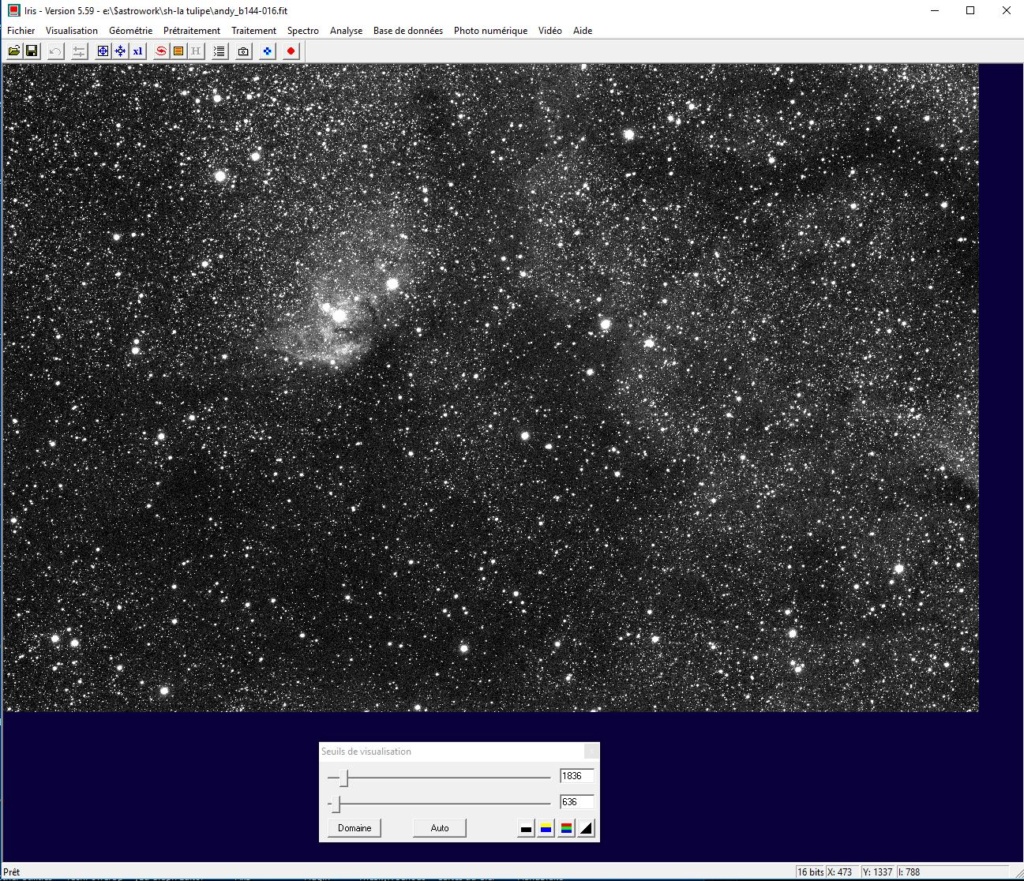Click the X: 473 status bar entry
Screen dimensions: 1024x881
coord(840,872)
